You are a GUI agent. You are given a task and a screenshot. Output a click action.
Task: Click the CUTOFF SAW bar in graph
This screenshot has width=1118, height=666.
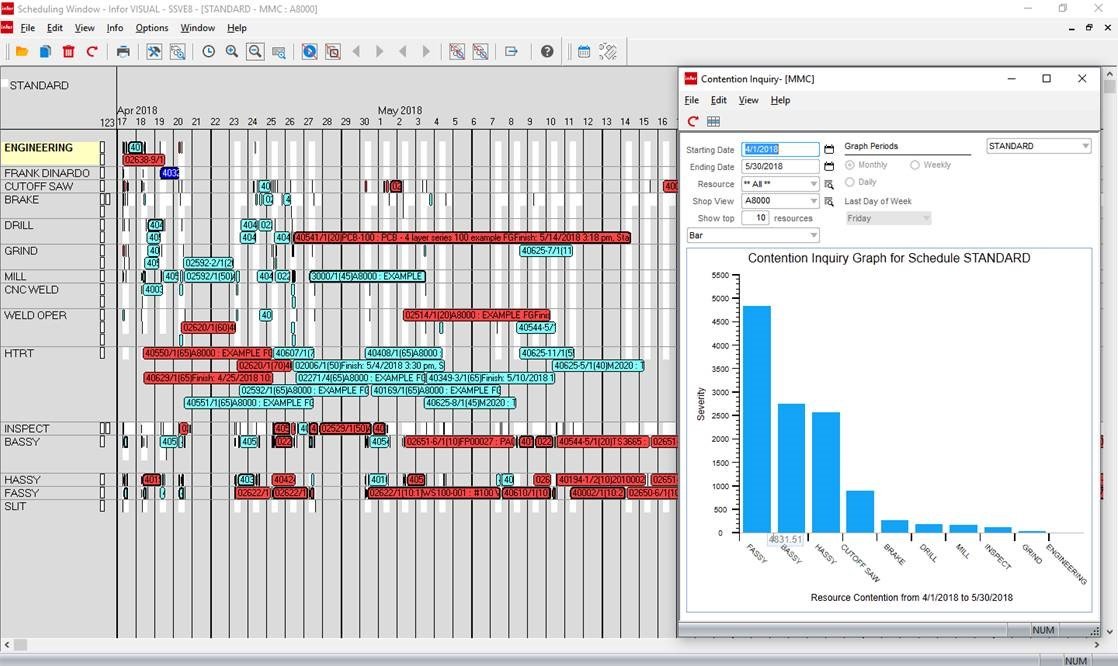coord(860,511)
